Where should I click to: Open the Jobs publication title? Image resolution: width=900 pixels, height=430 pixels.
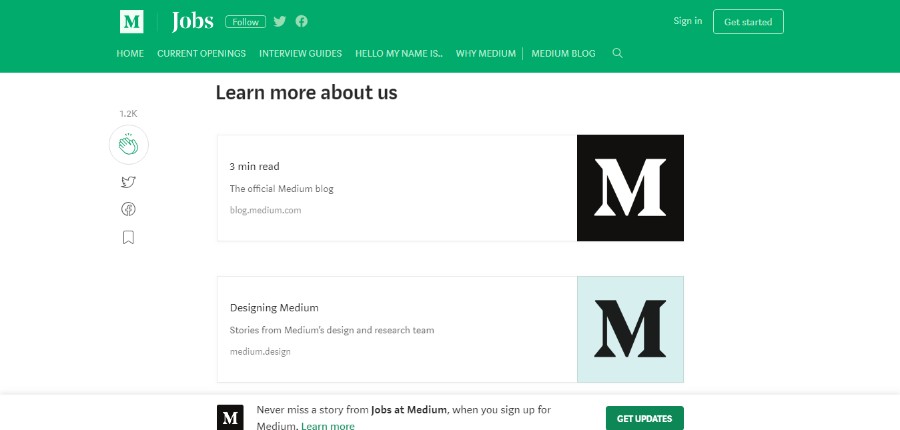coord(192,22)
